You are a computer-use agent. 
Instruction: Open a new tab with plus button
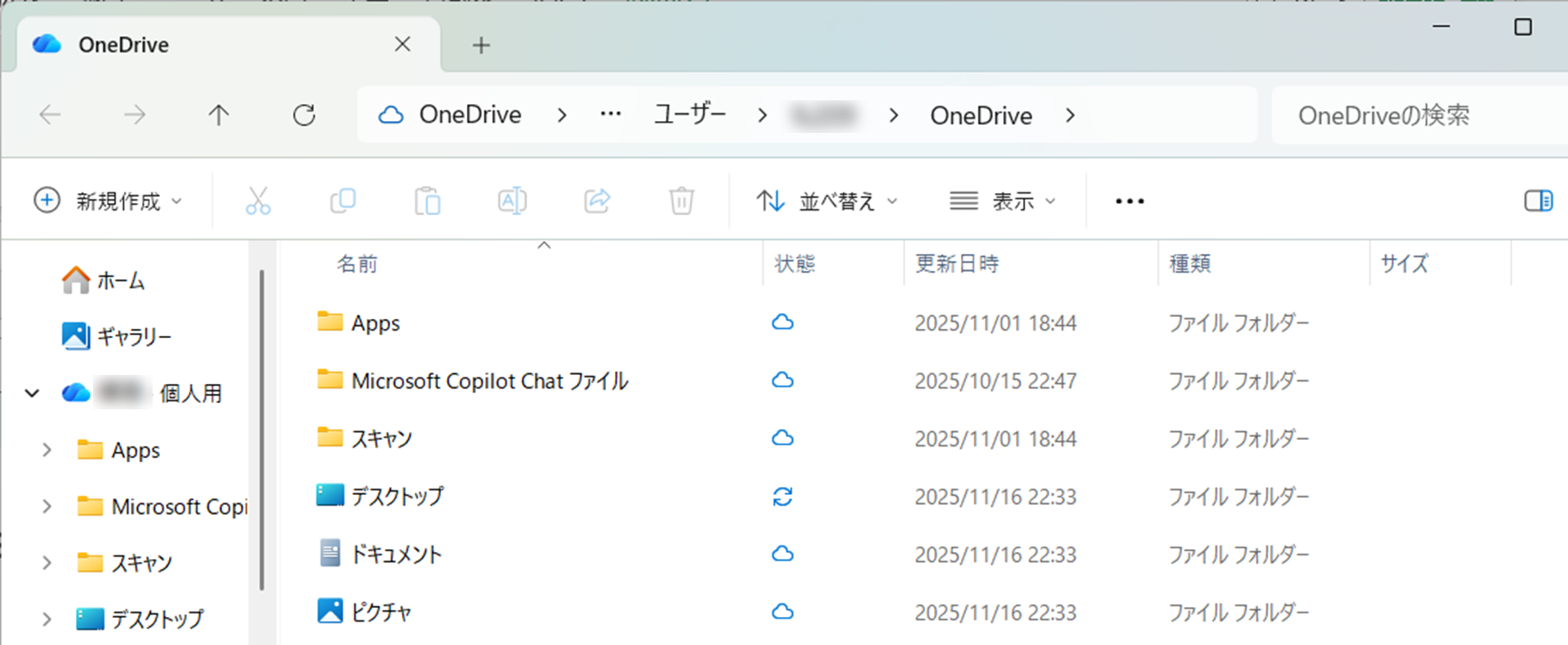pos(481,45)
